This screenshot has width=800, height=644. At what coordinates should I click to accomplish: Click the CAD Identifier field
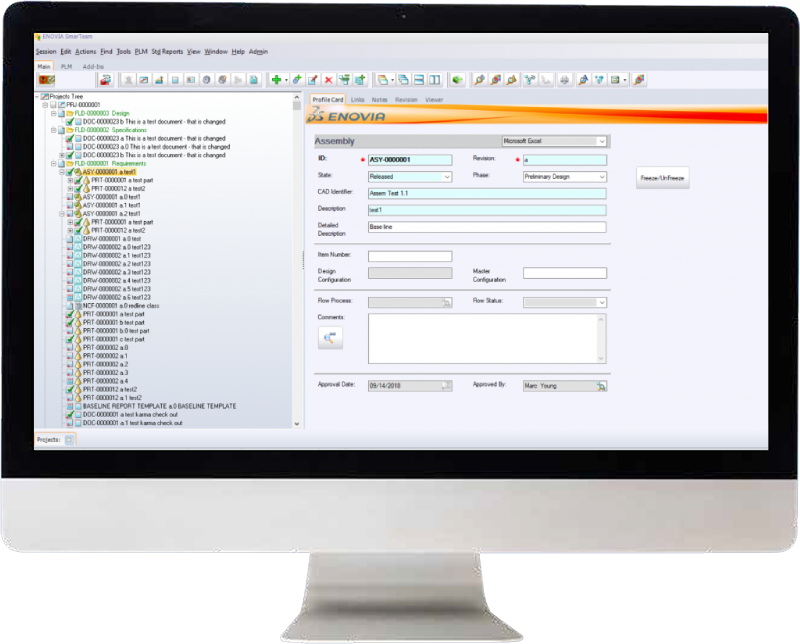click(x=487, y=193)
